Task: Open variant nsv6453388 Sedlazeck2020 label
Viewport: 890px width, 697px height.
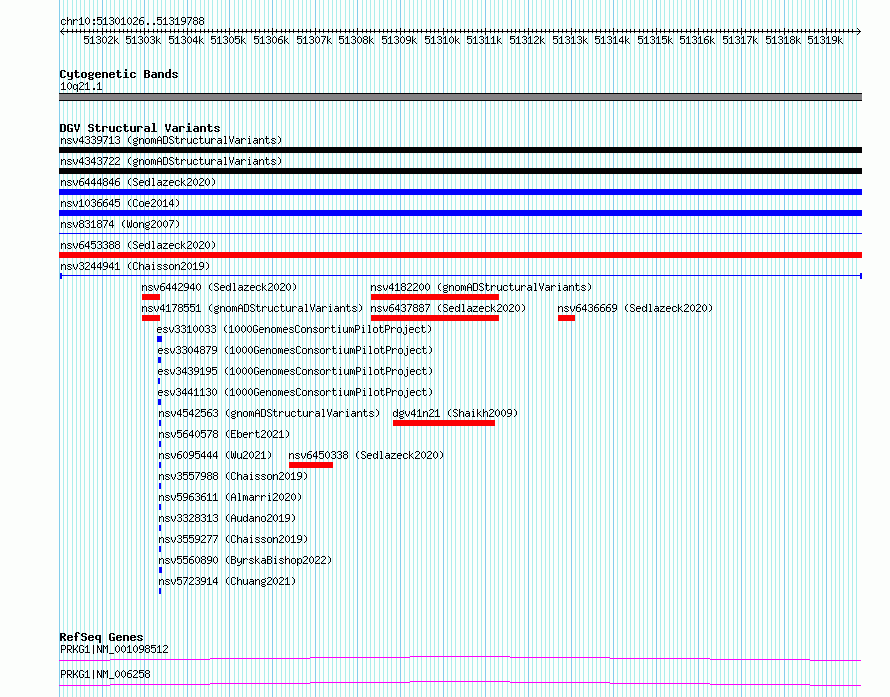Action: point(138,245)
